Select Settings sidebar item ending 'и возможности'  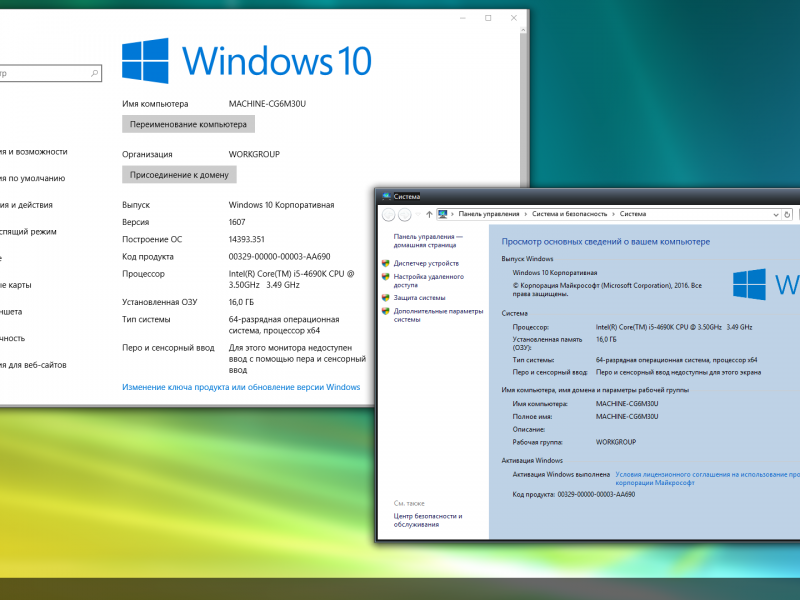pos(34,152)
